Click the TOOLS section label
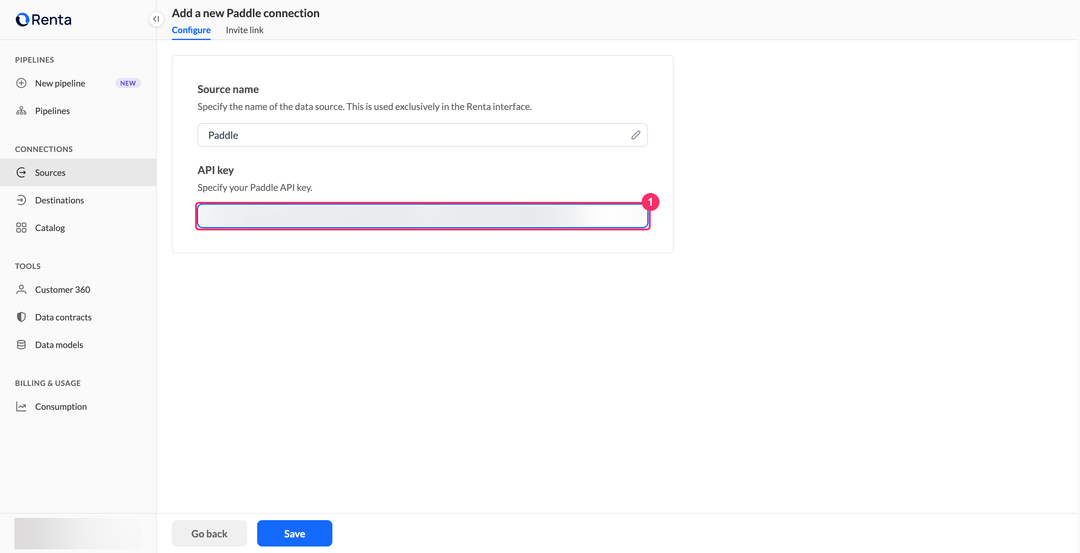The width and height of the screenshot is (1080, 553). [x=28, y=267]
